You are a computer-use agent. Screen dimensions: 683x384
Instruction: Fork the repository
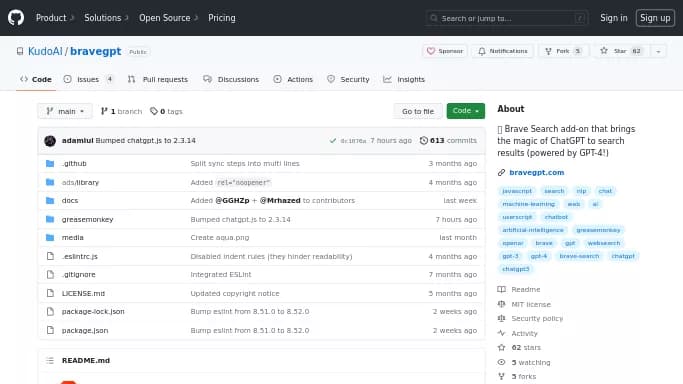pos(563,51)
